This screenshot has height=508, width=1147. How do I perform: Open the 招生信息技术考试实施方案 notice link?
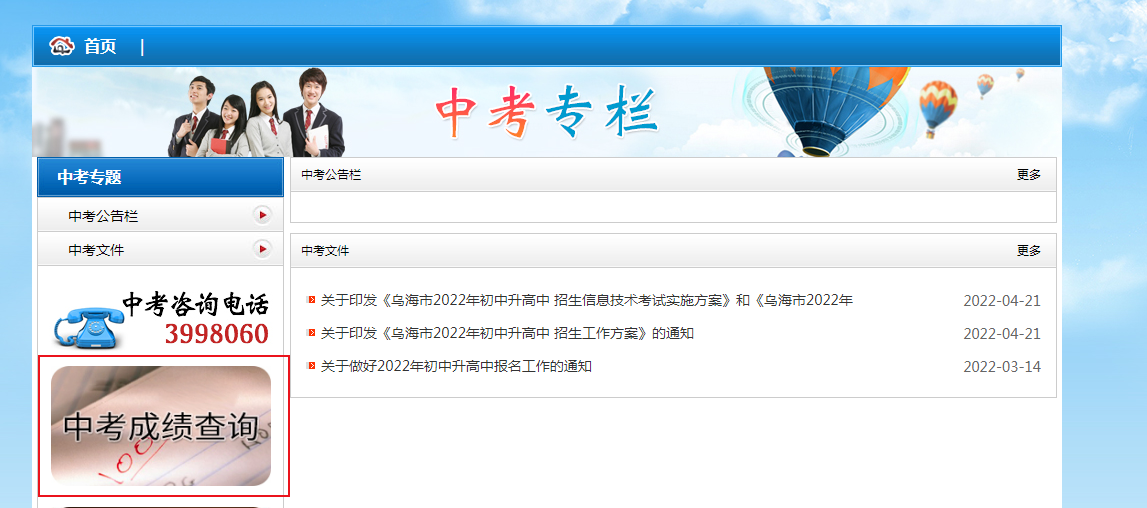coord(587,301)
